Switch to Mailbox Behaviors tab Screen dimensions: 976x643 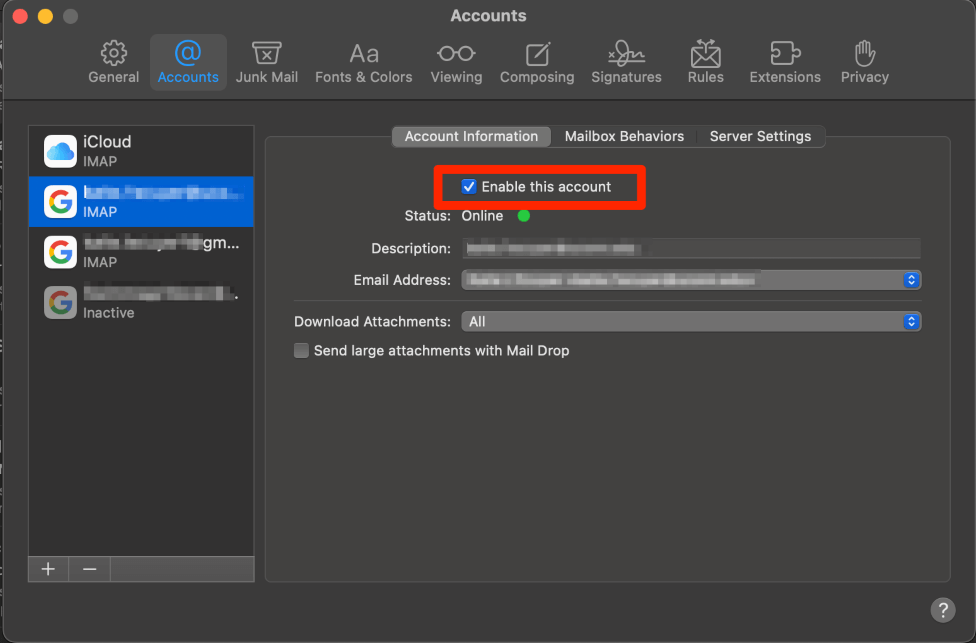pos(624,137)
